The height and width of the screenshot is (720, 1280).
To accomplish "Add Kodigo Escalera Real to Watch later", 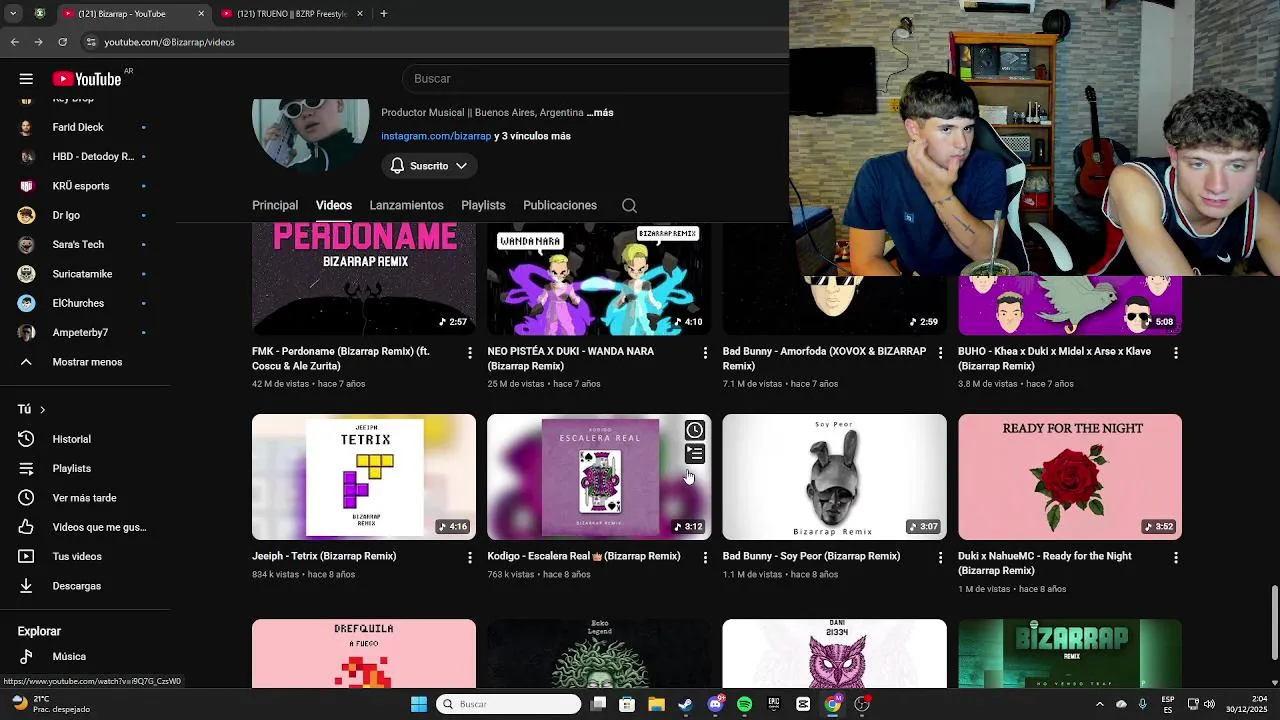I will click(x=694, y=430).
